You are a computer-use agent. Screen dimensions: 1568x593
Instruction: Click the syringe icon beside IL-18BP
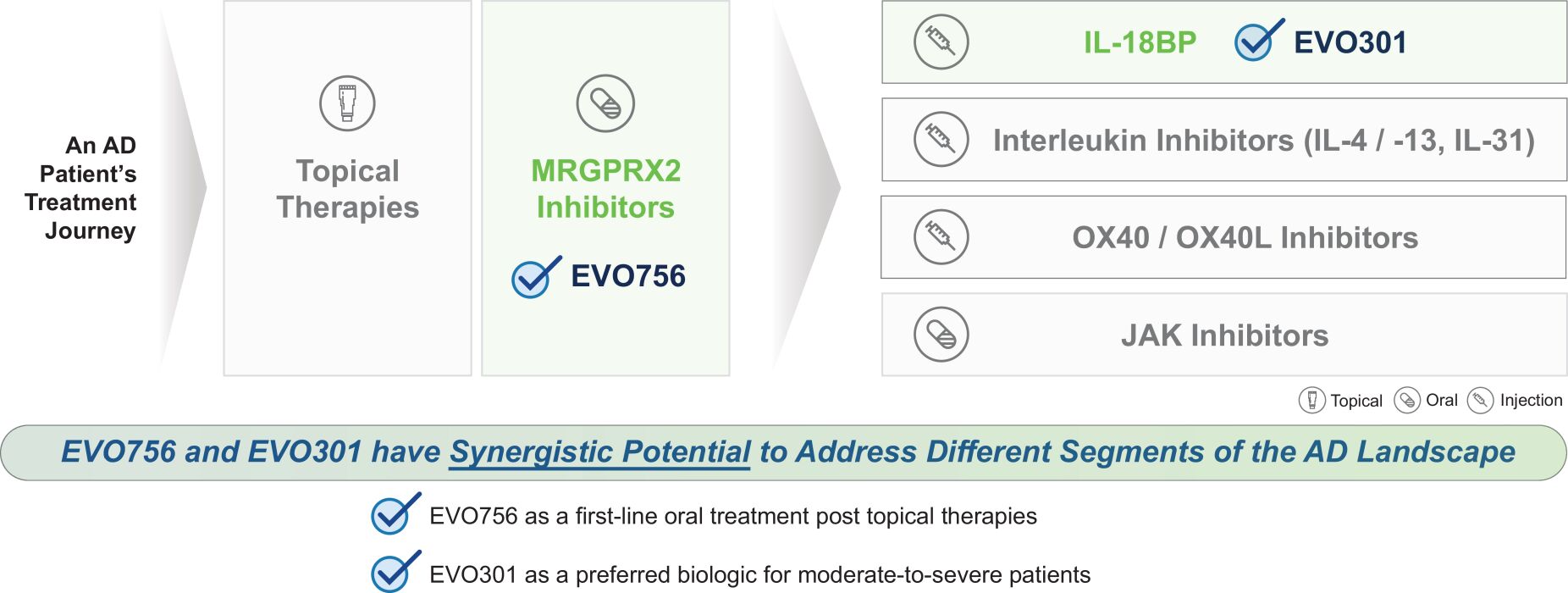941,42
